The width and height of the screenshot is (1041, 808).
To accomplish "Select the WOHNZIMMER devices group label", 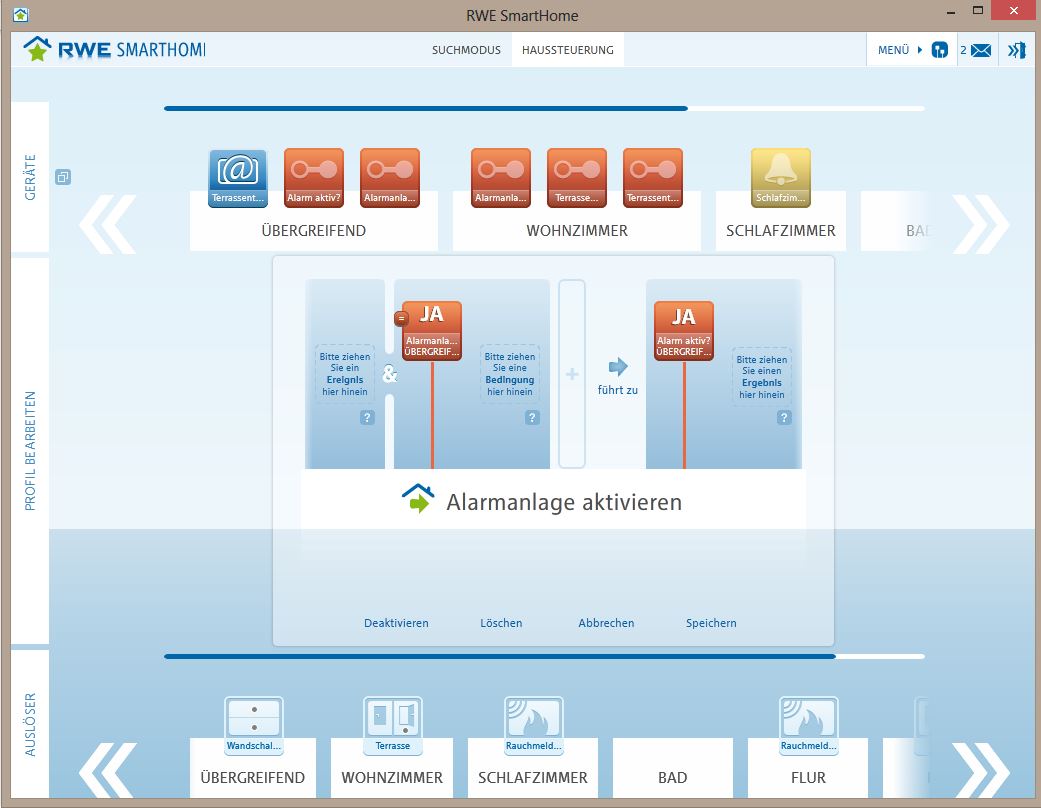I will pos(577,230).
